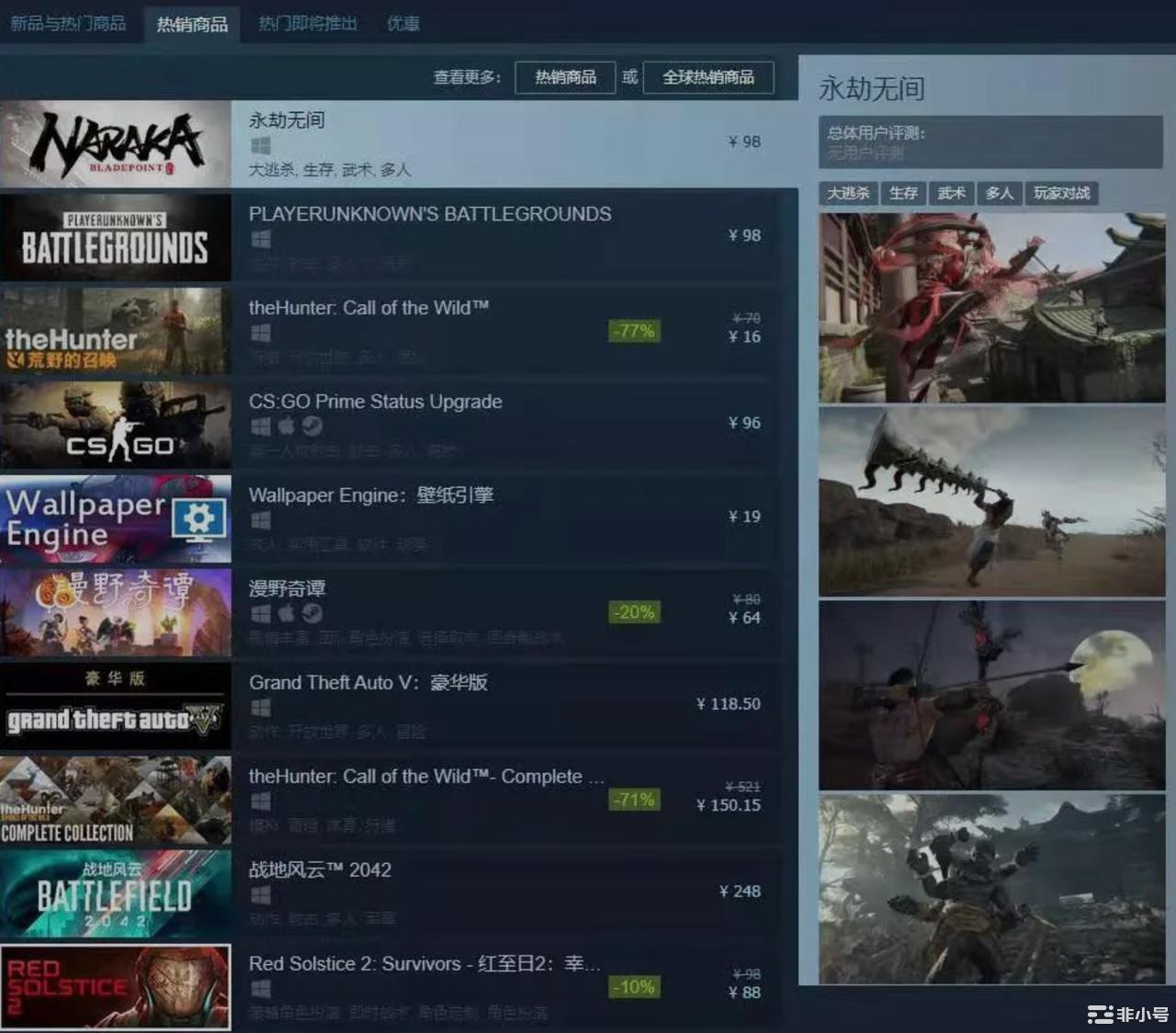Select the 大逃杀 tag in preview panel
Viewport: 1176px width, 1033px height.
847,193
